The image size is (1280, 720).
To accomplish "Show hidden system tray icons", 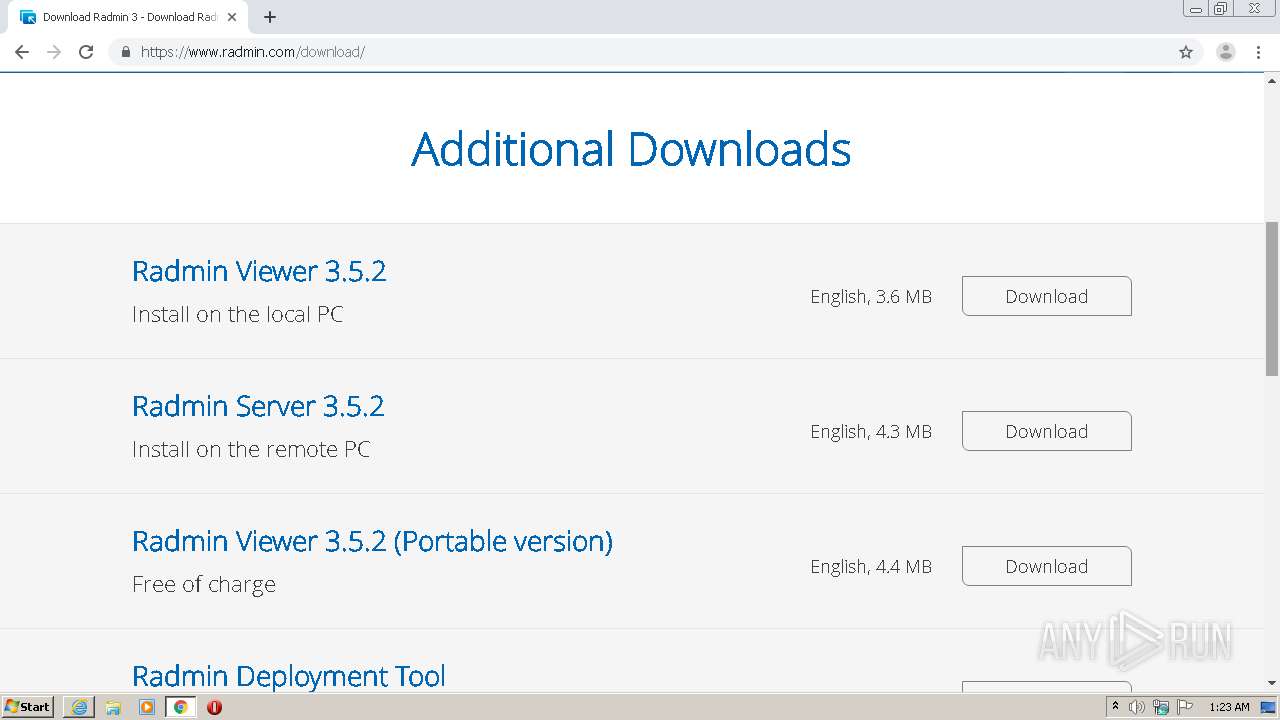I will tap(1115, 707).
